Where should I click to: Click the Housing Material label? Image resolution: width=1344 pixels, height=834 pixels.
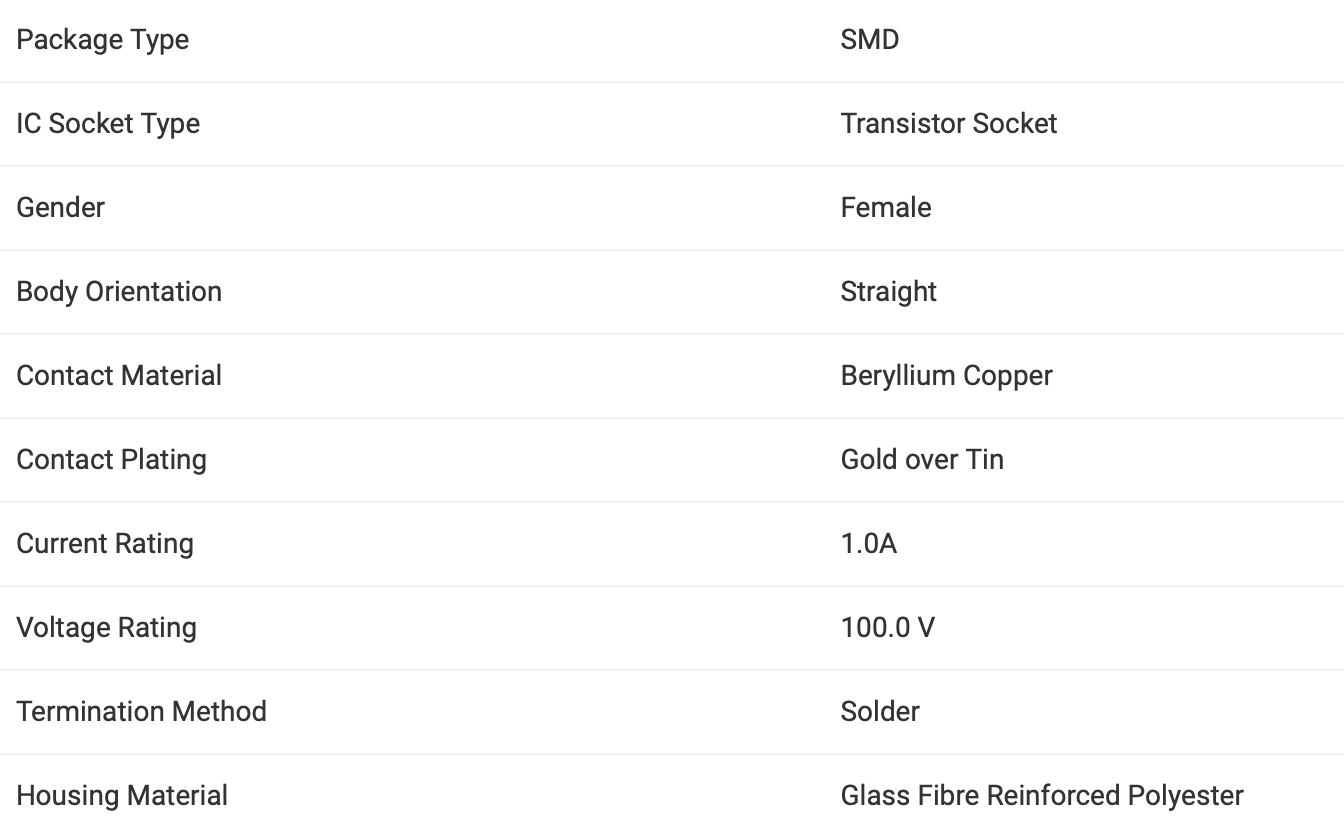pos(123,796)
